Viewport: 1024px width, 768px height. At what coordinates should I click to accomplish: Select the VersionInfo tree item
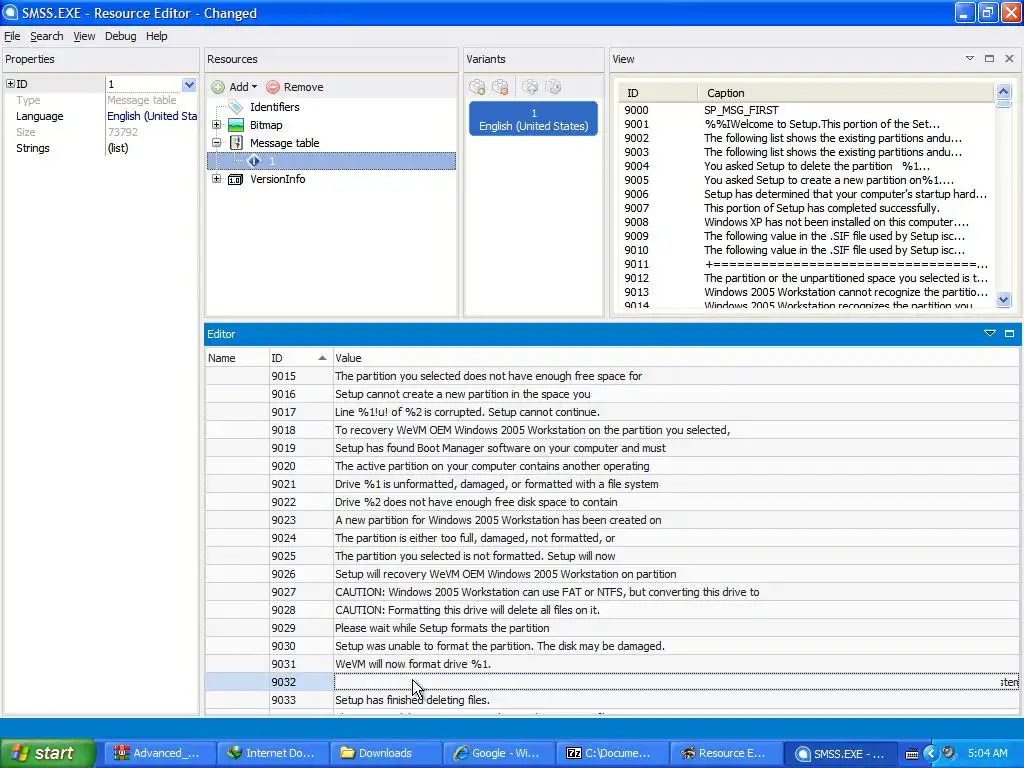click(x=278, y=179)
